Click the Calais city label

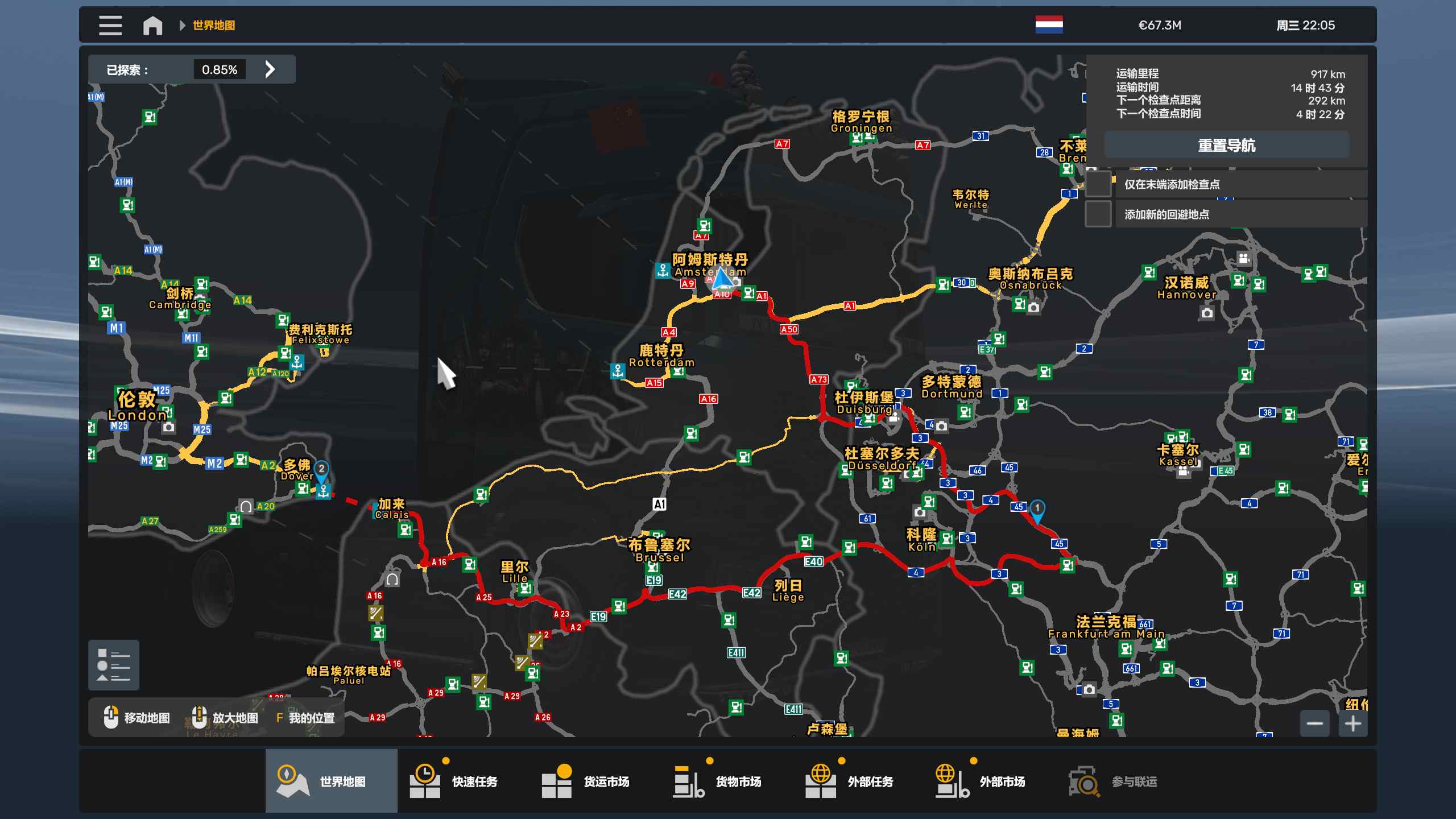click(392, 508)
